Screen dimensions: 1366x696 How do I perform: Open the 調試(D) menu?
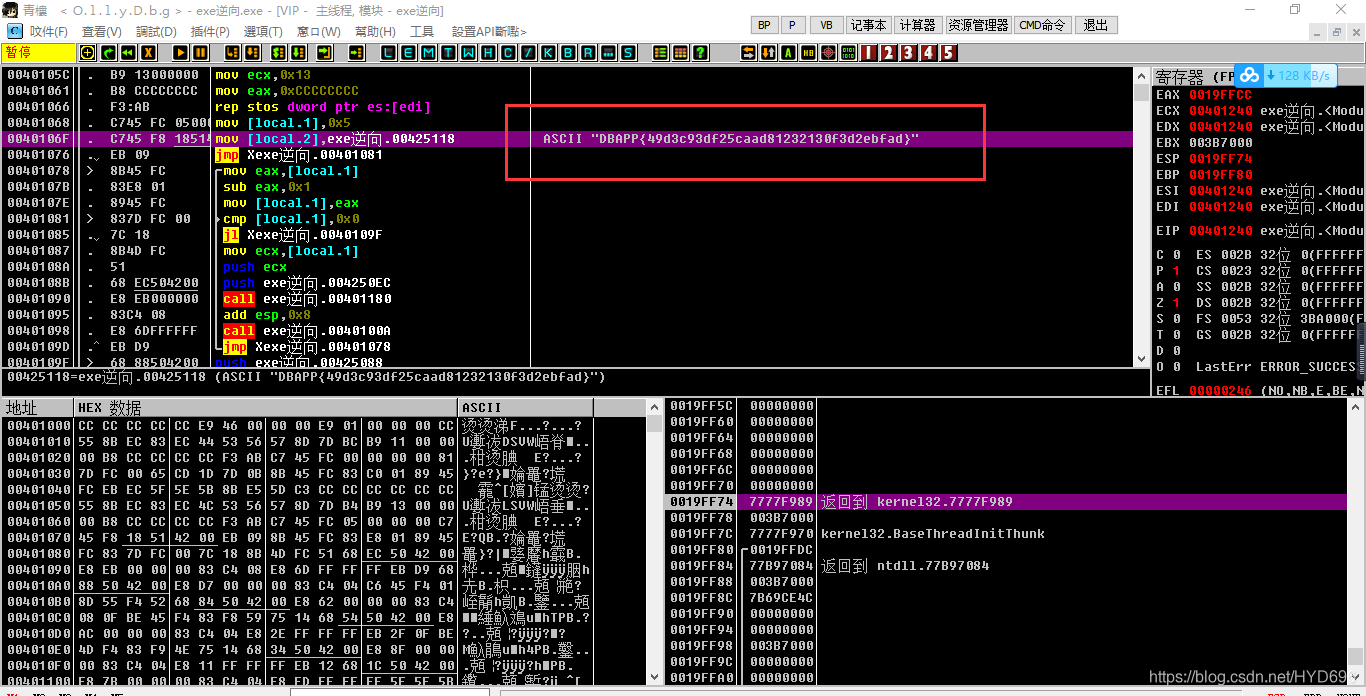pos(155,31)
